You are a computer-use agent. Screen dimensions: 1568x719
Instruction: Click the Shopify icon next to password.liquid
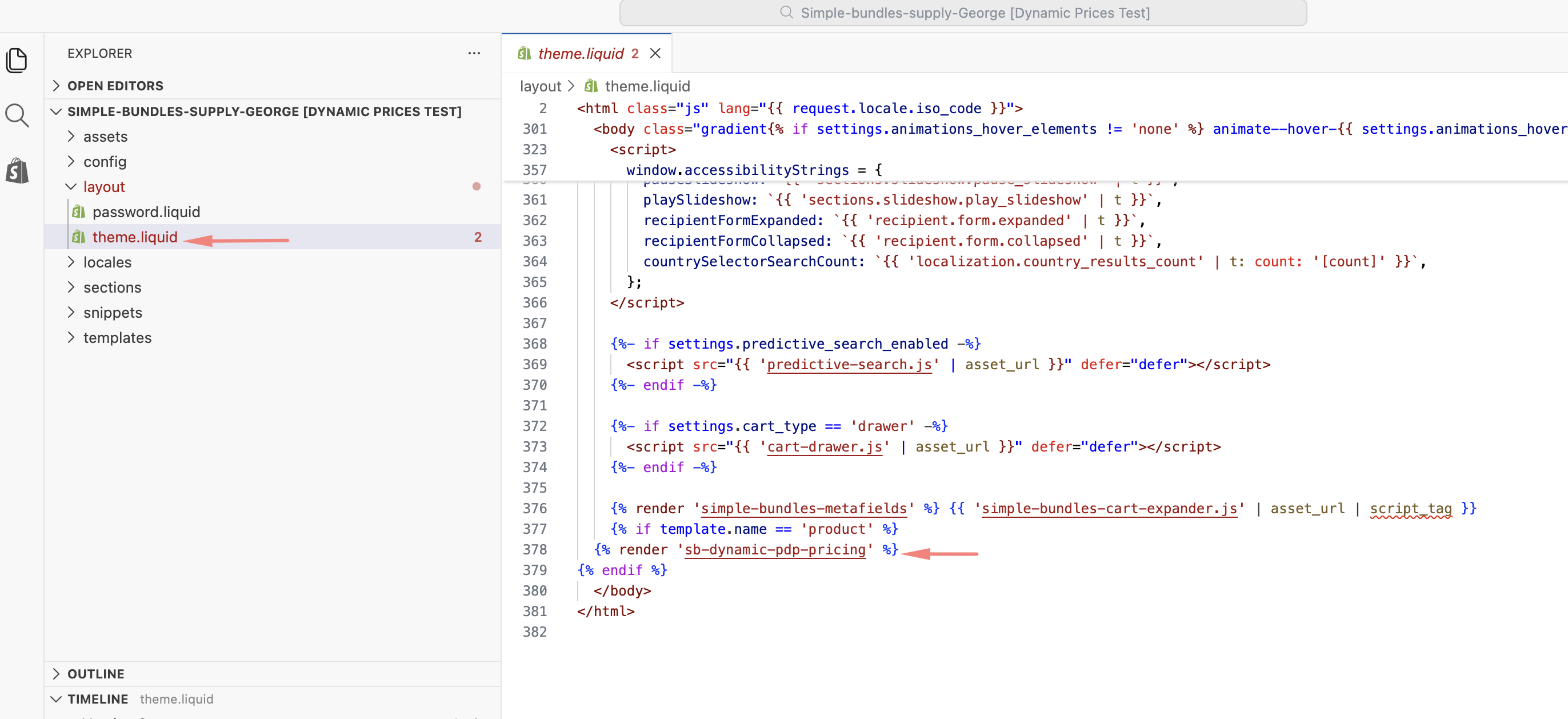[x=78, y=212]
